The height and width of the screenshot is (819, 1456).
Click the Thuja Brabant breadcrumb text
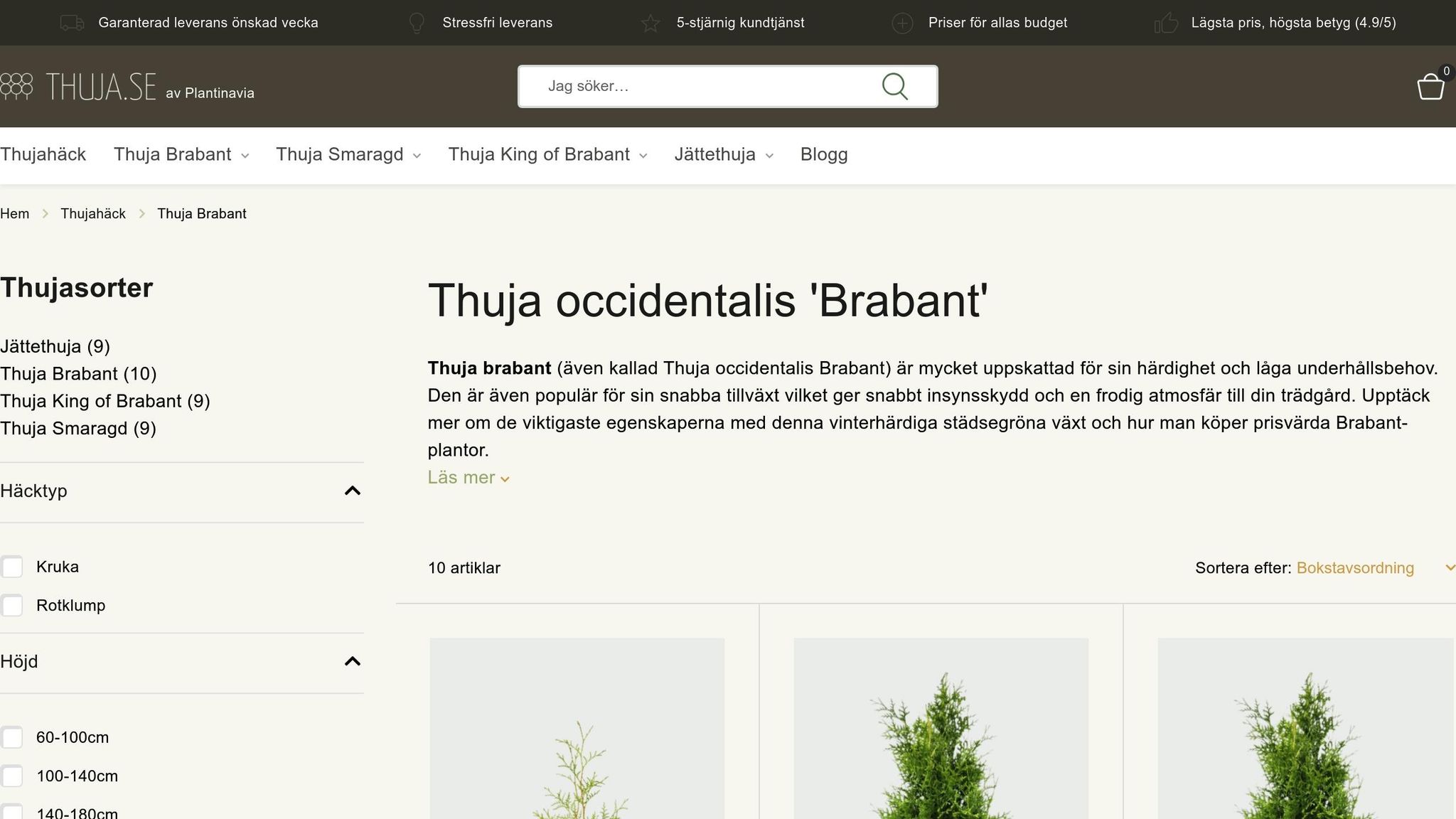202,214
